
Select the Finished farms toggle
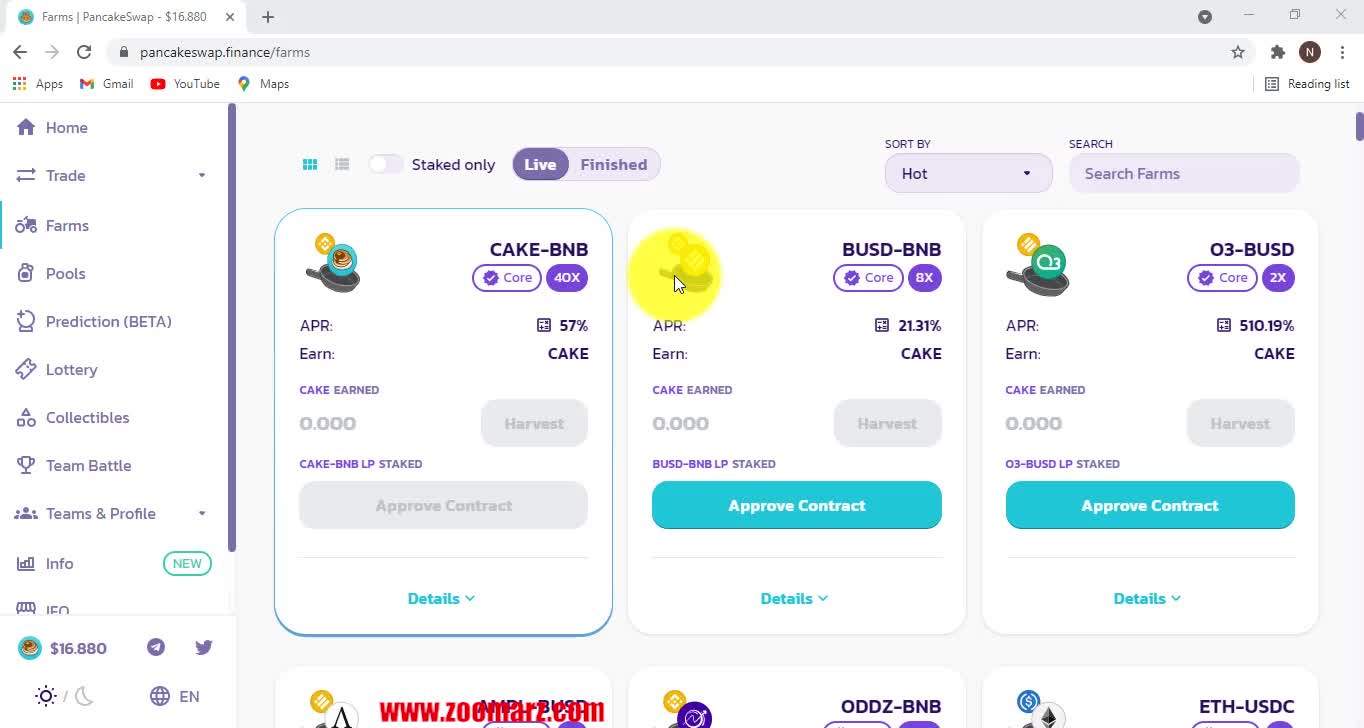614,164
